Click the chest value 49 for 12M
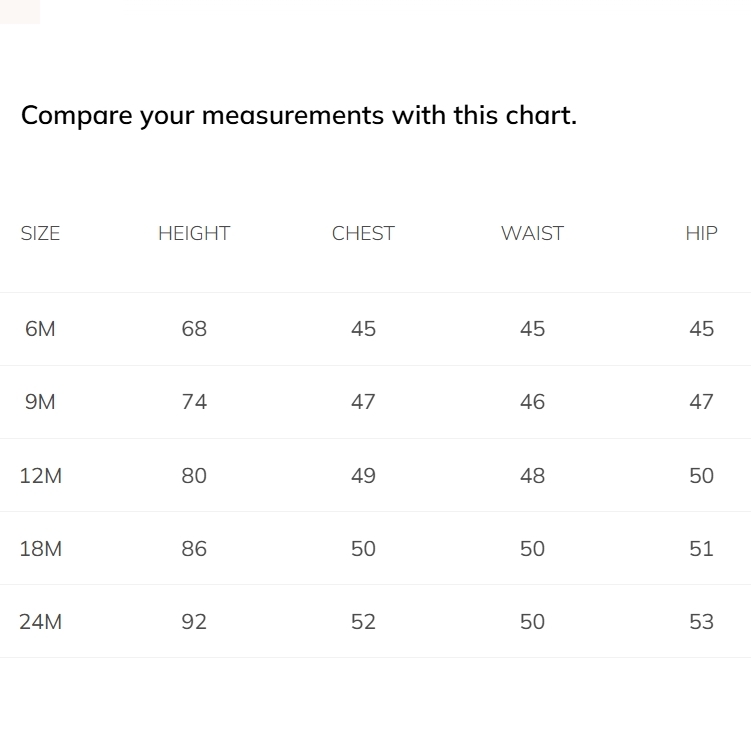 (x=363, y=476)
